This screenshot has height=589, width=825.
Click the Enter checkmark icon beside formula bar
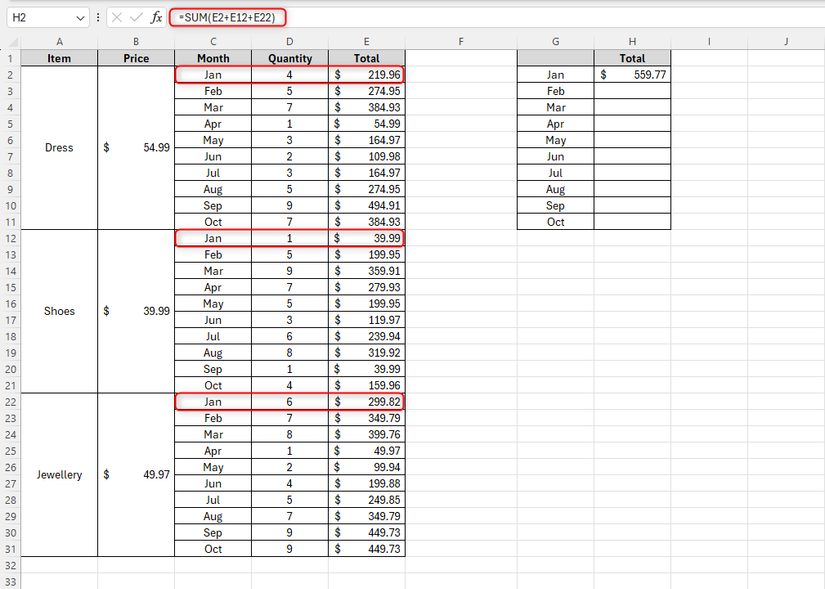point(134,17)
